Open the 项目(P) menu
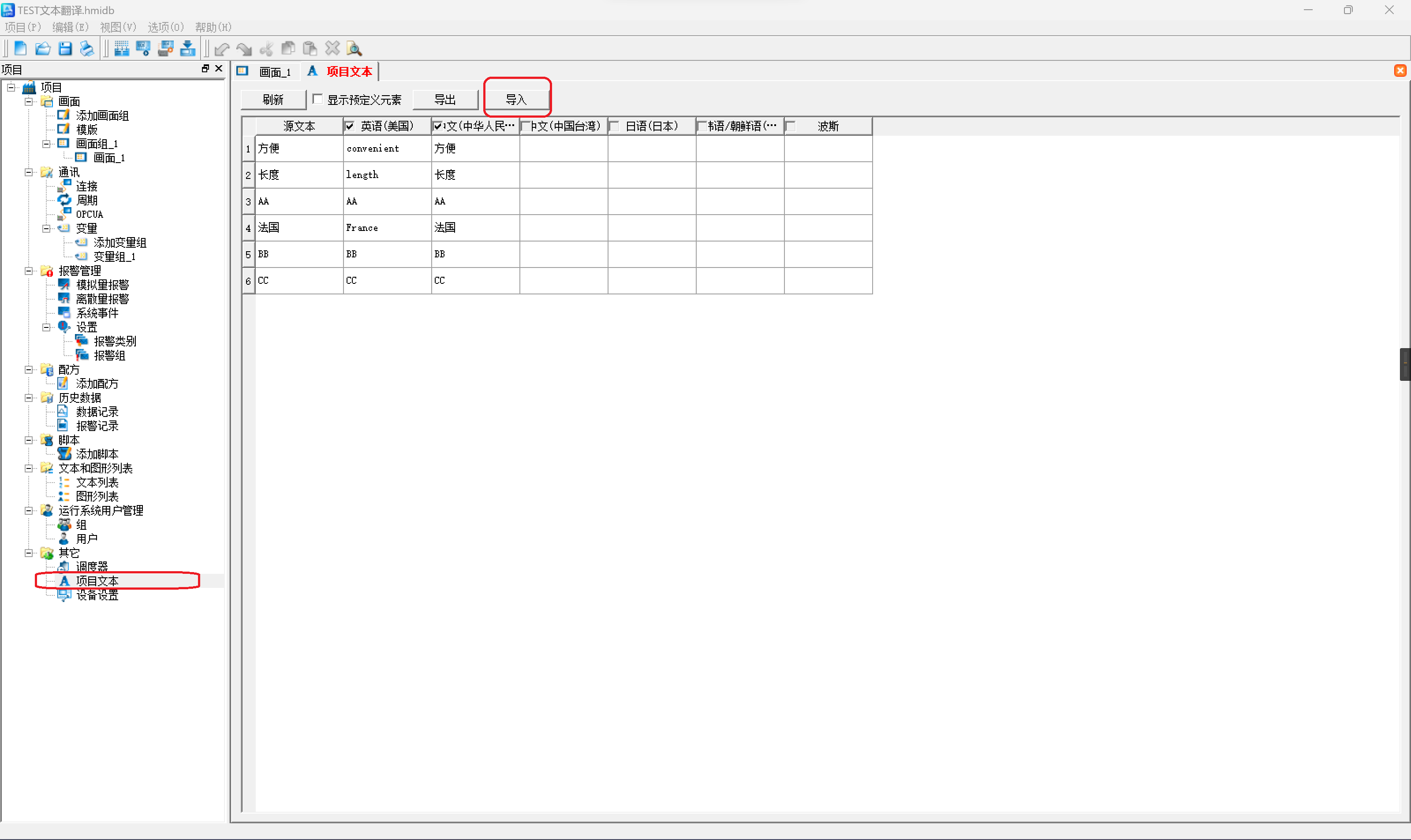The height and width of the screenshot is (840, 1411). [x=22, y=27]
